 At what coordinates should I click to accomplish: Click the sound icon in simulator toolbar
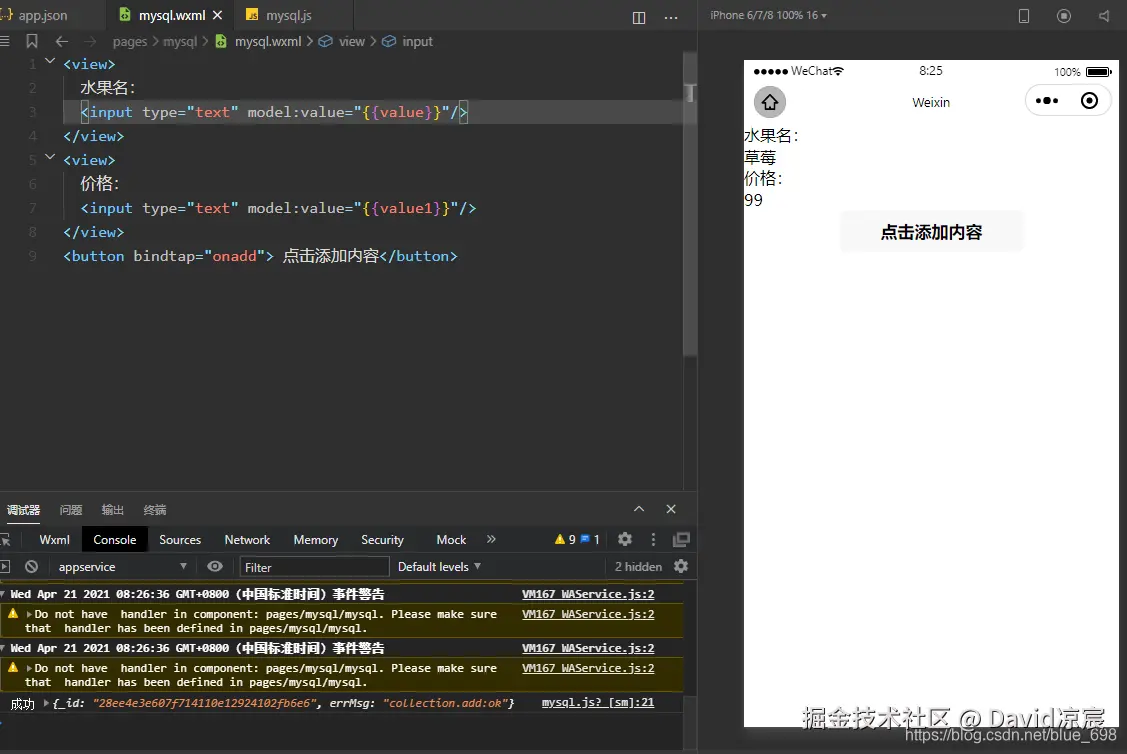click(1104, 16)
